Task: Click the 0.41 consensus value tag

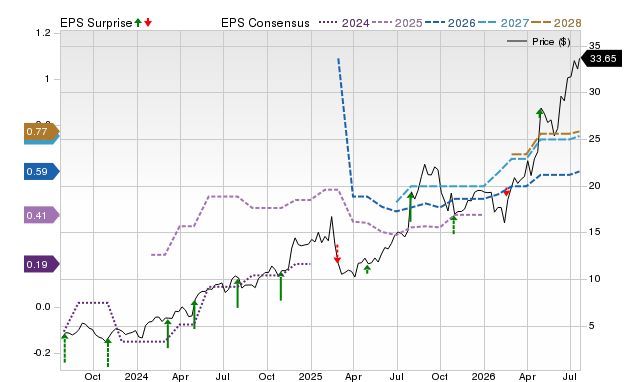Action: click(x=42, y=215)
